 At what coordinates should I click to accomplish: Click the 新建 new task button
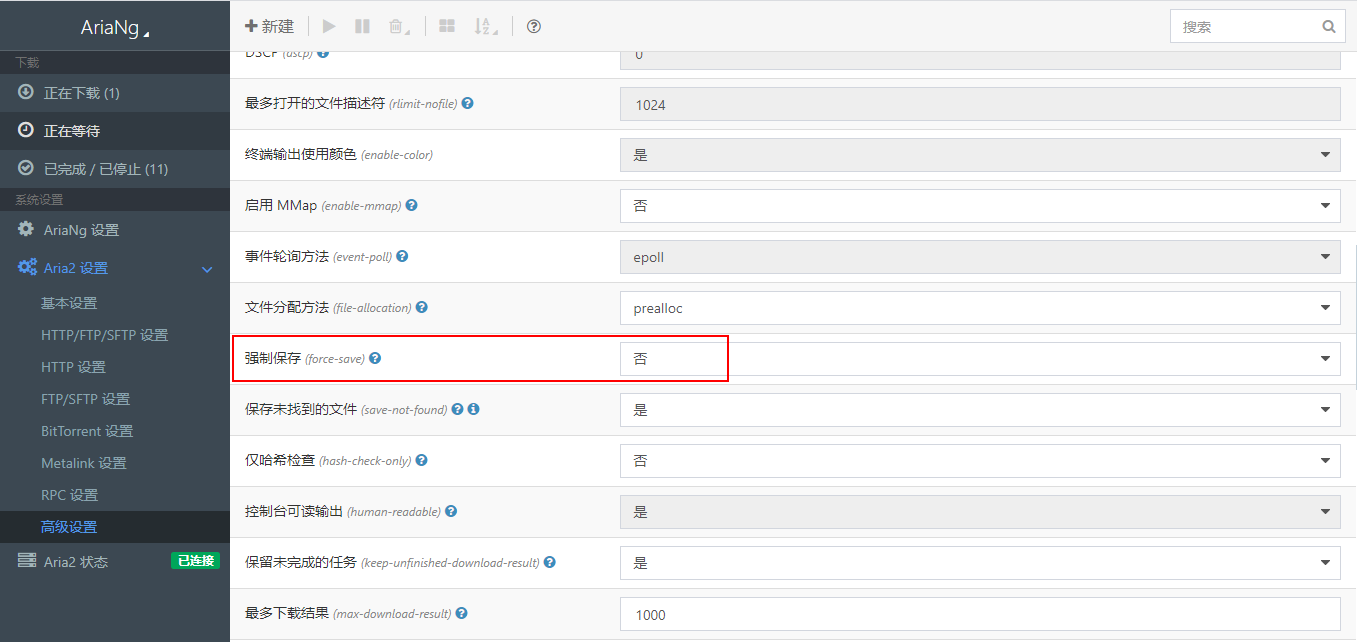(270, 27)
